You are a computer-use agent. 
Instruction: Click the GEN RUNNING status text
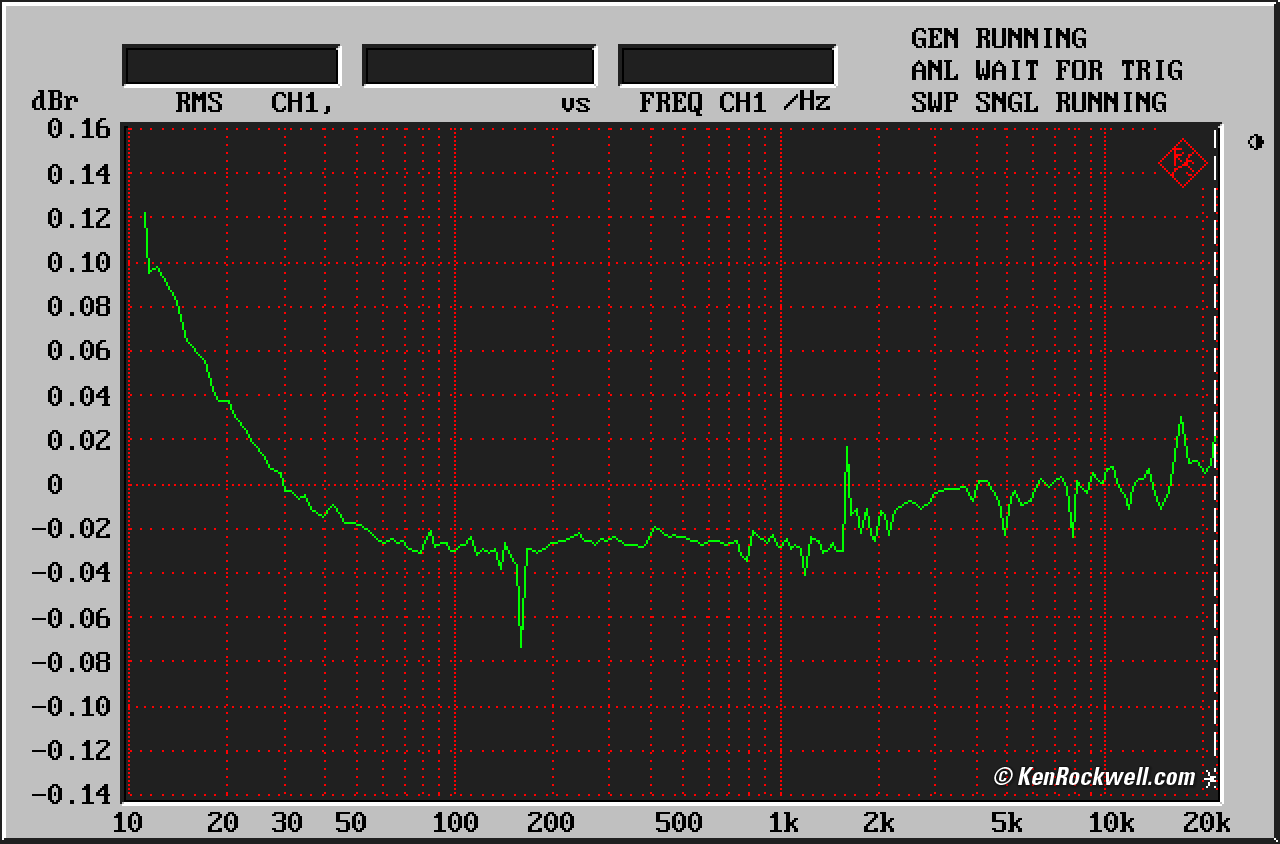coord(998,39)
